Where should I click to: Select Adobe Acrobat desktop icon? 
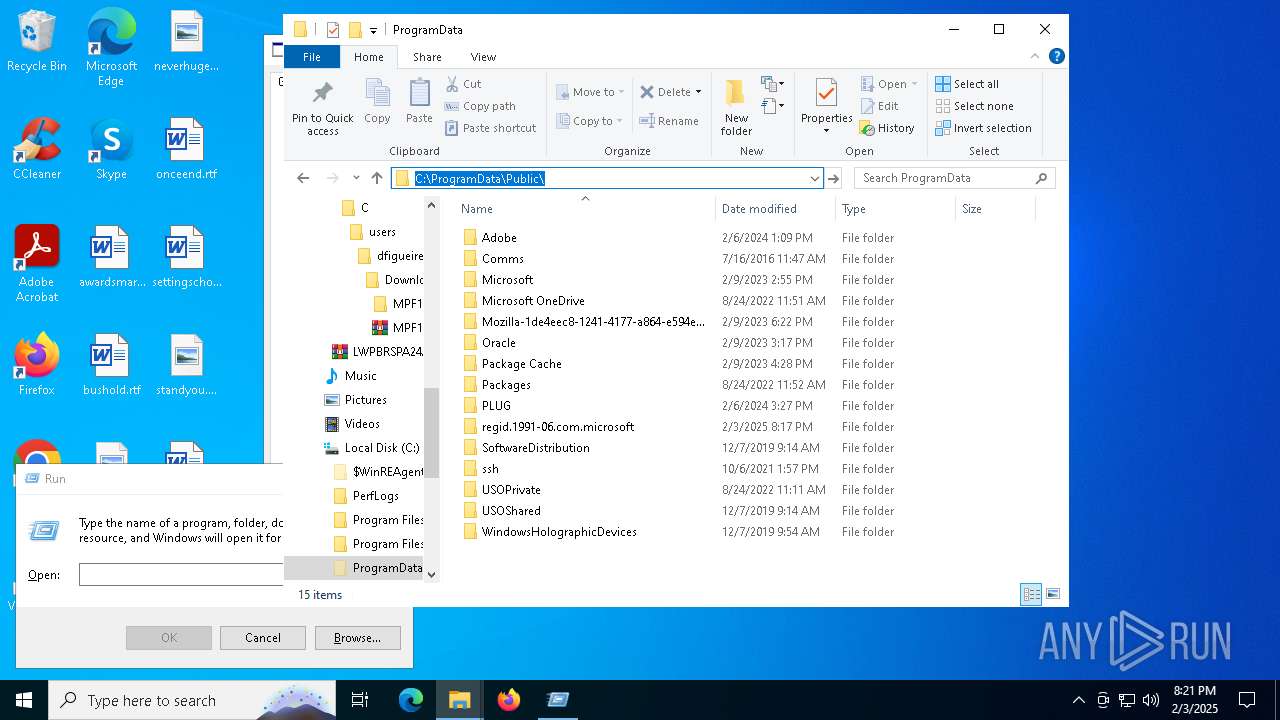[37, 263]
